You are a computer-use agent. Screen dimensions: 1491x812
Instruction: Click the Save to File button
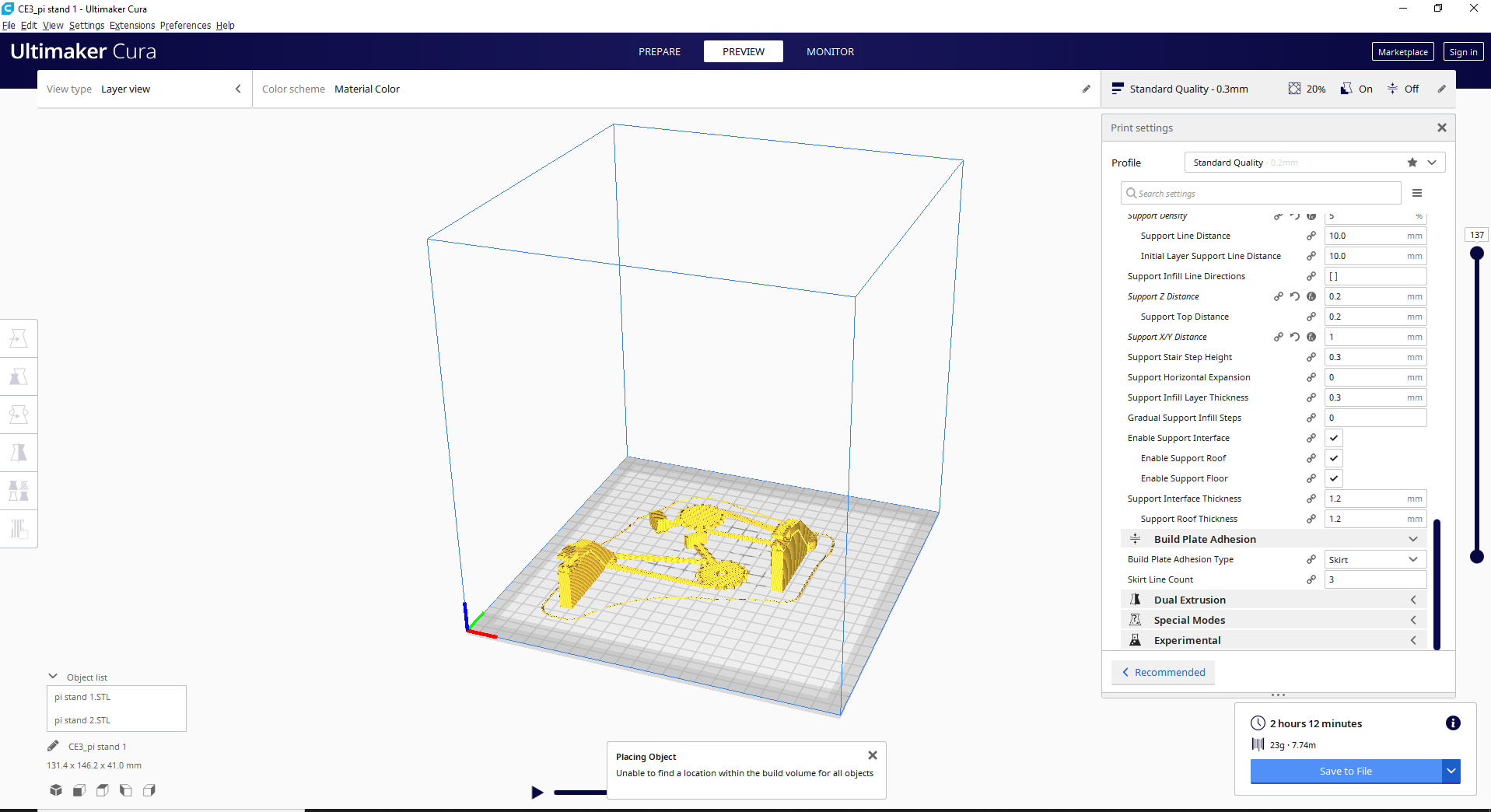tap(1346, 771)
